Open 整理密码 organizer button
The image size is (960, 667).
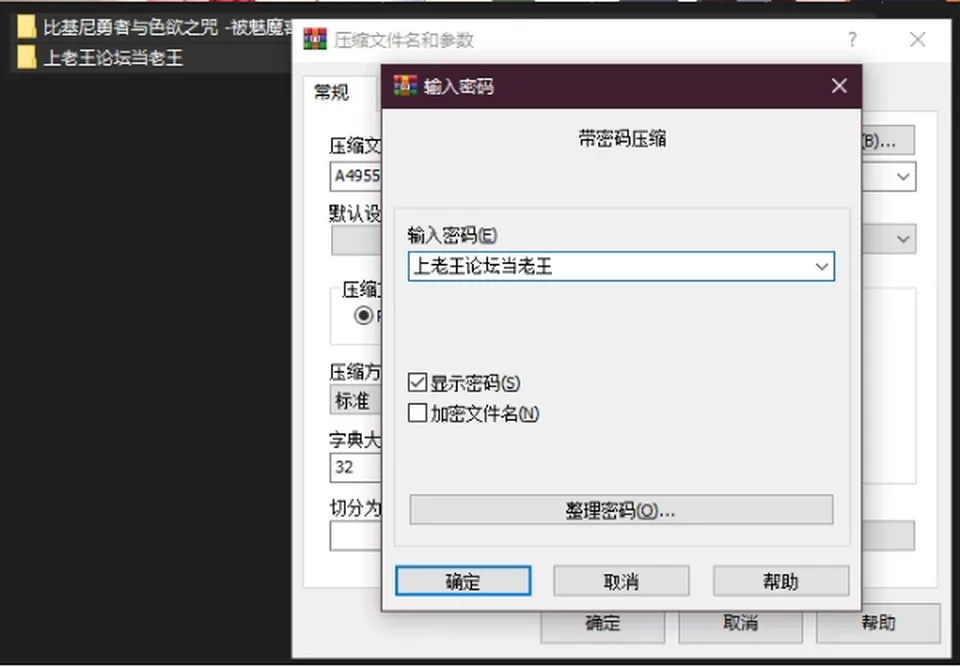621,510
